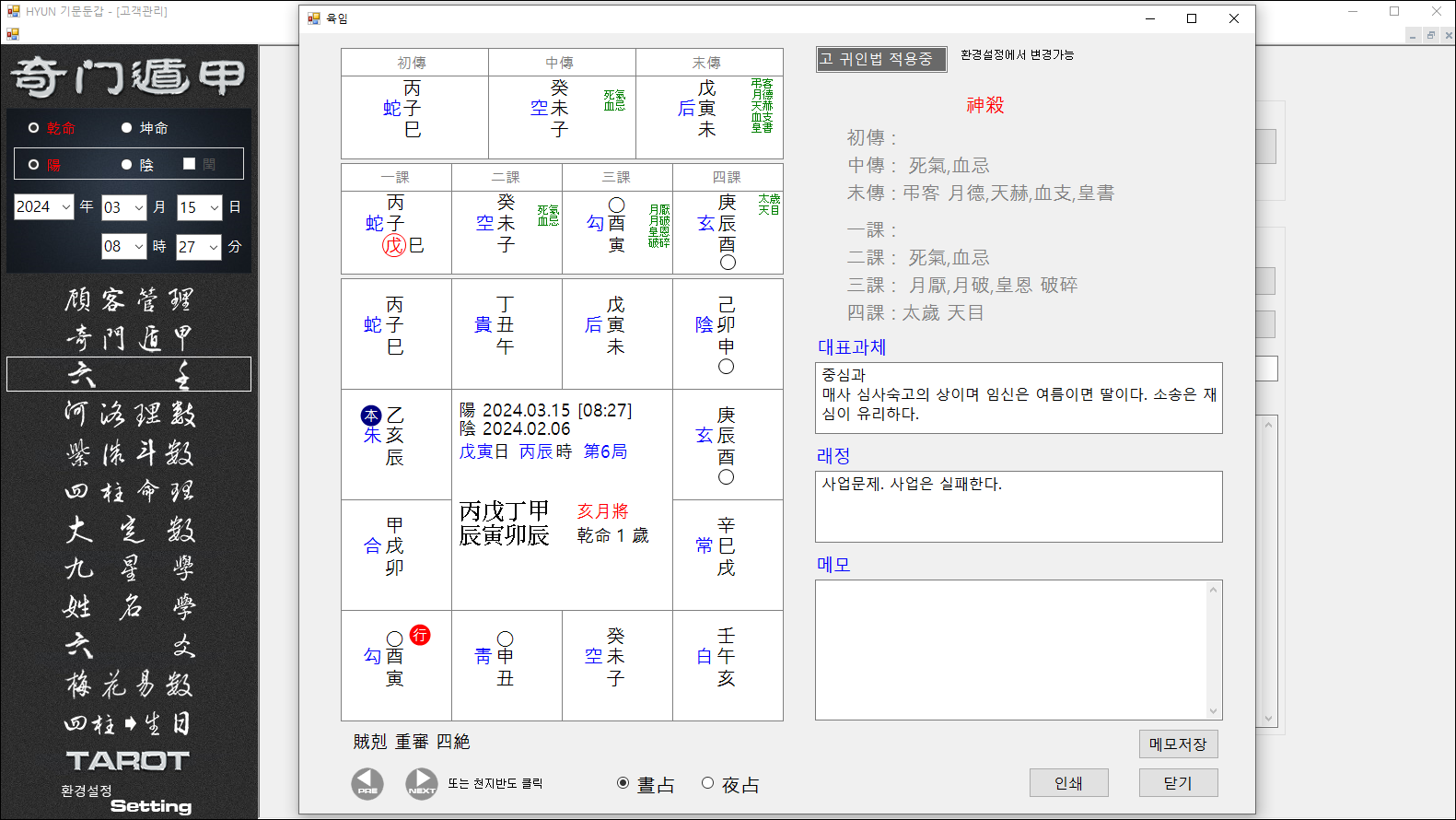
Task: Click 닫기 close button
Action: point(1178,783)
